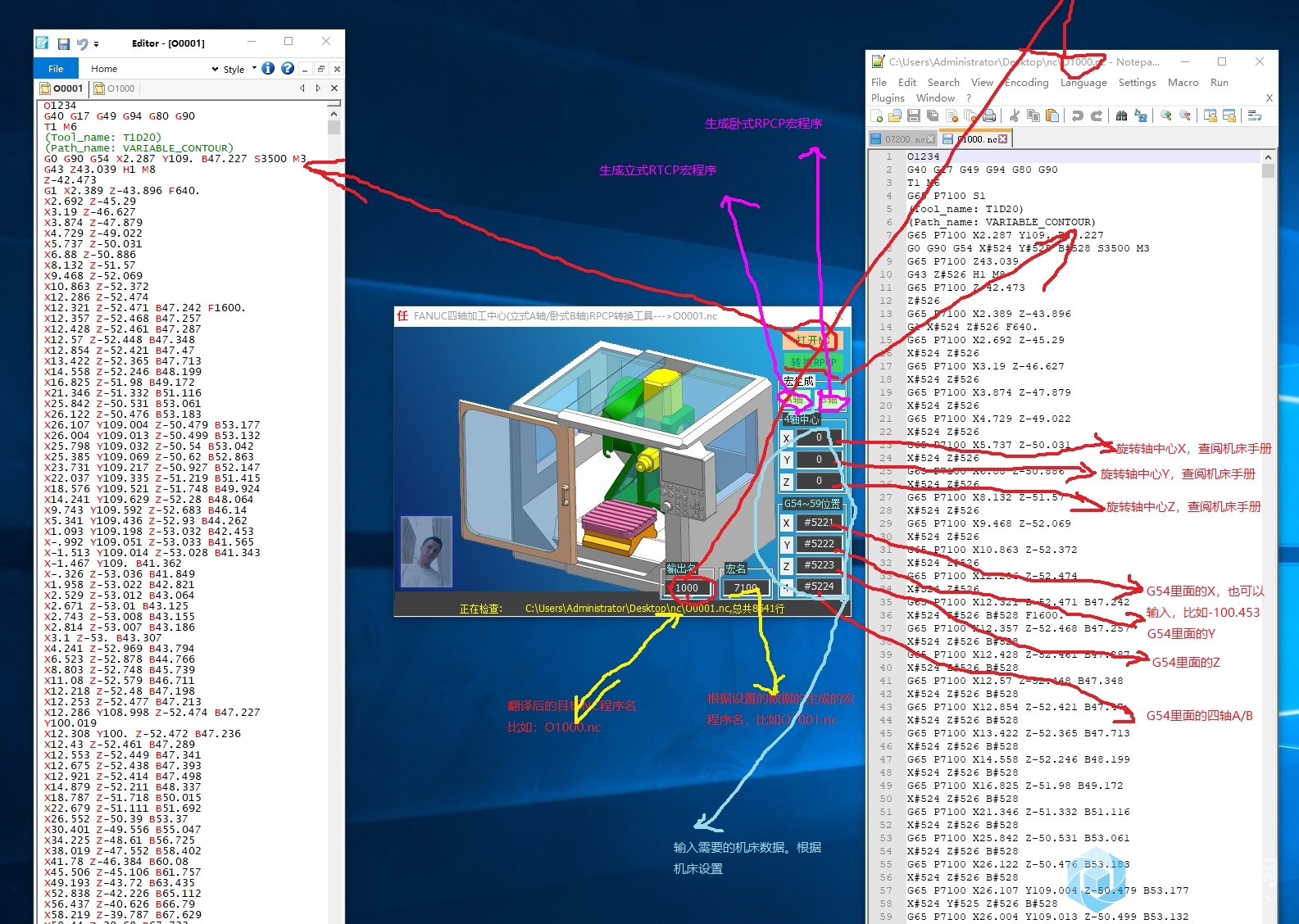Close the O1000.nc tab in Notepad++
Screen dimensions: 1299x924
tap(1002, 139)
